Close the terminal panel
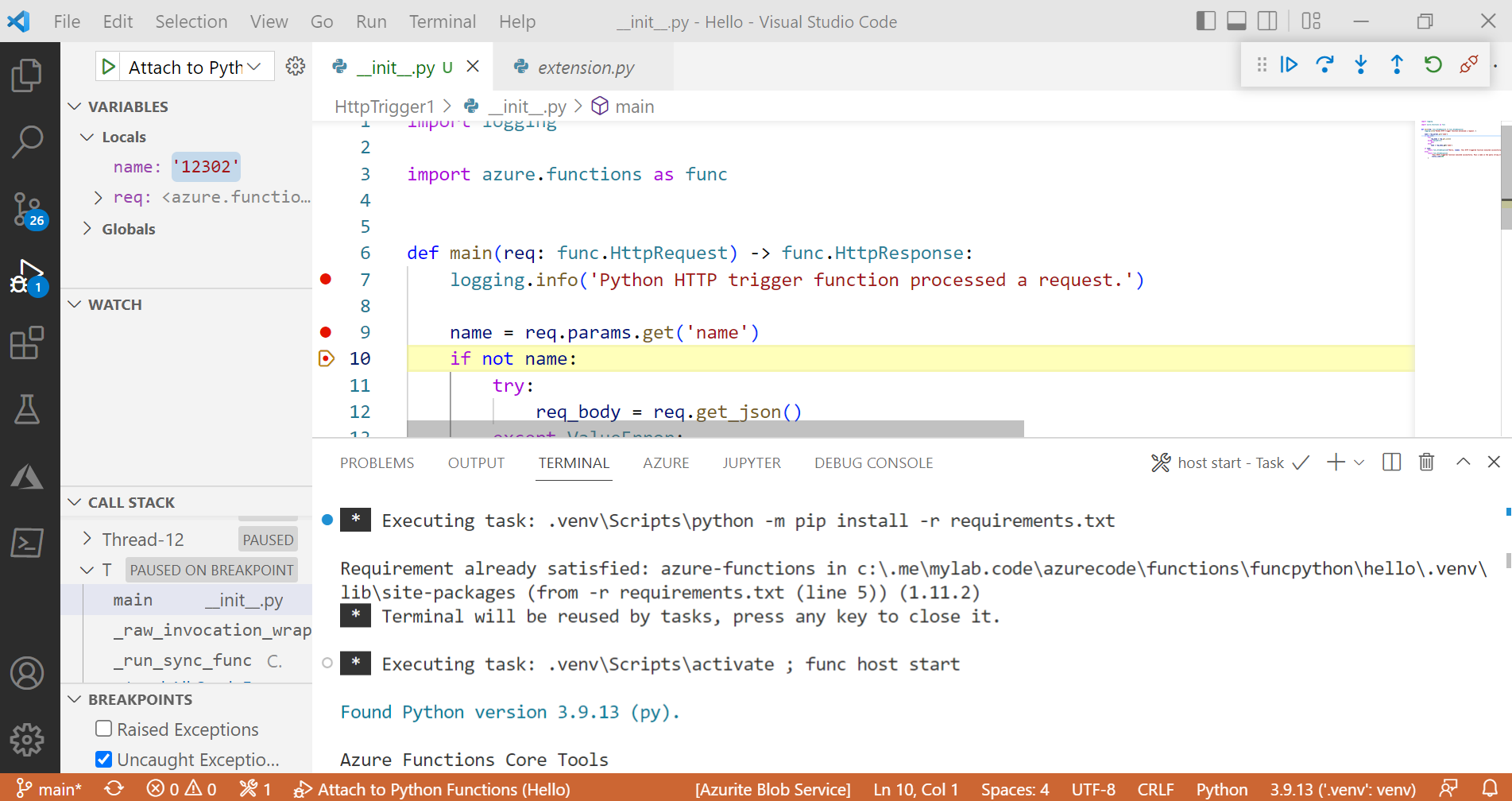The width and height of the screenshot is (1512, 801). click(x=1494, y=462)
